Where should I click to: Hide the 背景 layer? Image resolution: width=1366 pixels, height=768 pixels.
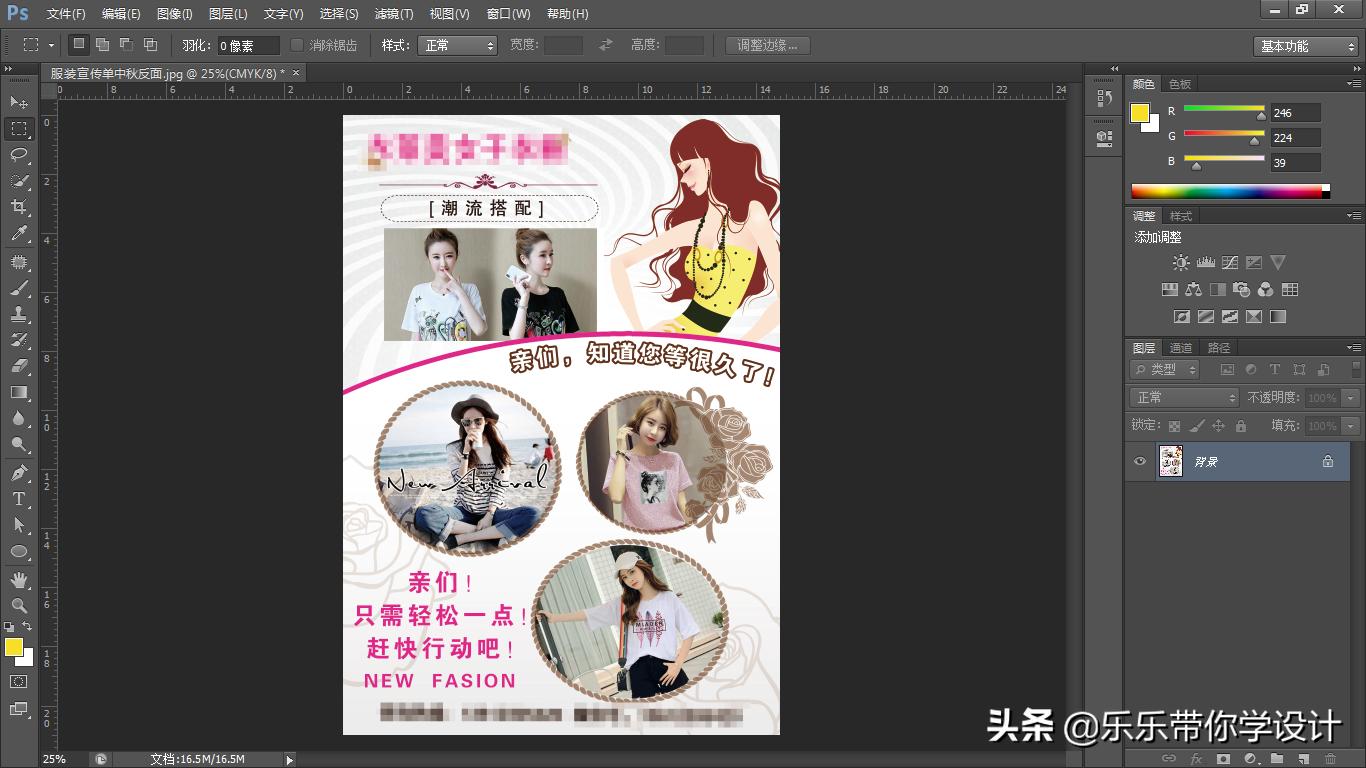coord(1139,461)
